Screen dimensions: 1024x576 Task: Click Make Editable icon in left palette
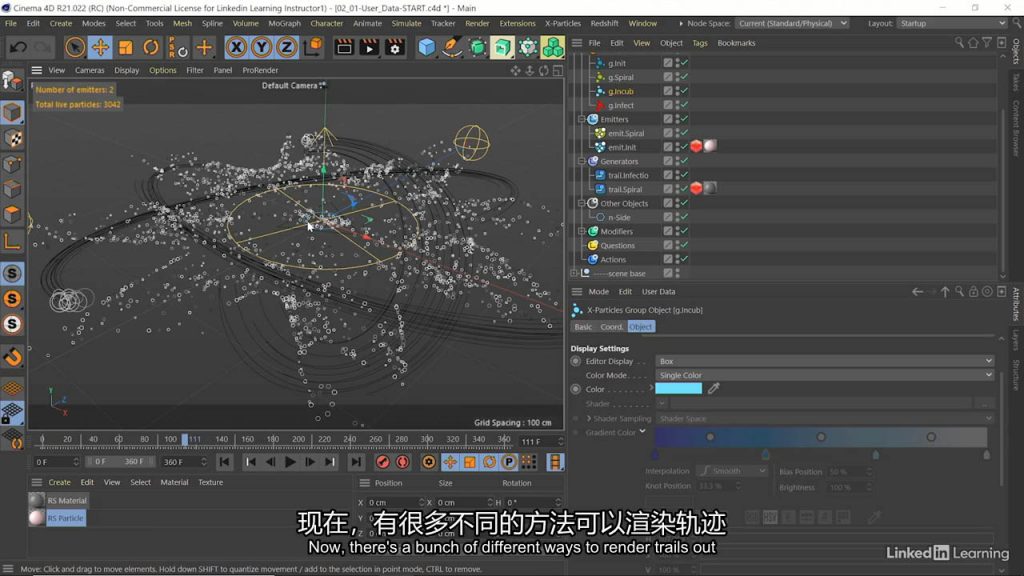[12, 81]
